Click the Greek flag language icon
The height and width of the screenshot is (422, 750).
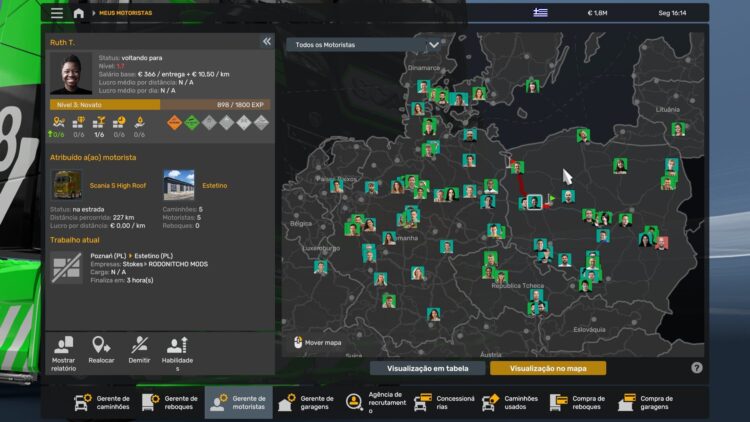(540, 13)
